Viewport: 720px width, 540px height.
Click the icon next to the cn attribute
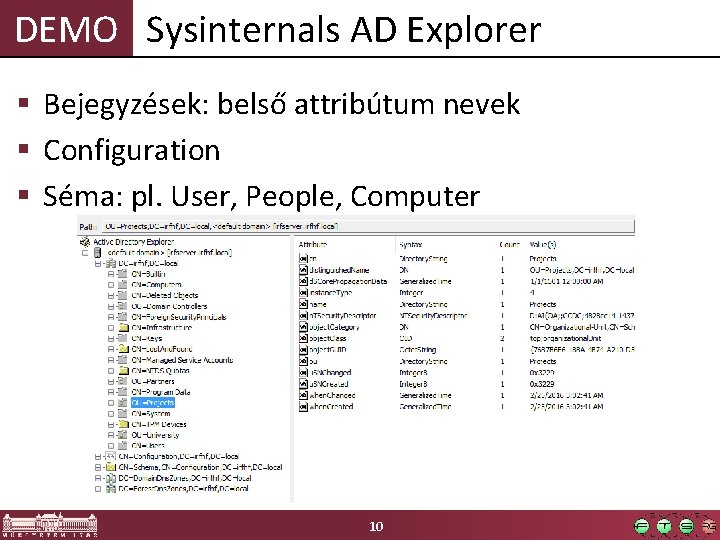pyautogui.click(x=303, y=259)
